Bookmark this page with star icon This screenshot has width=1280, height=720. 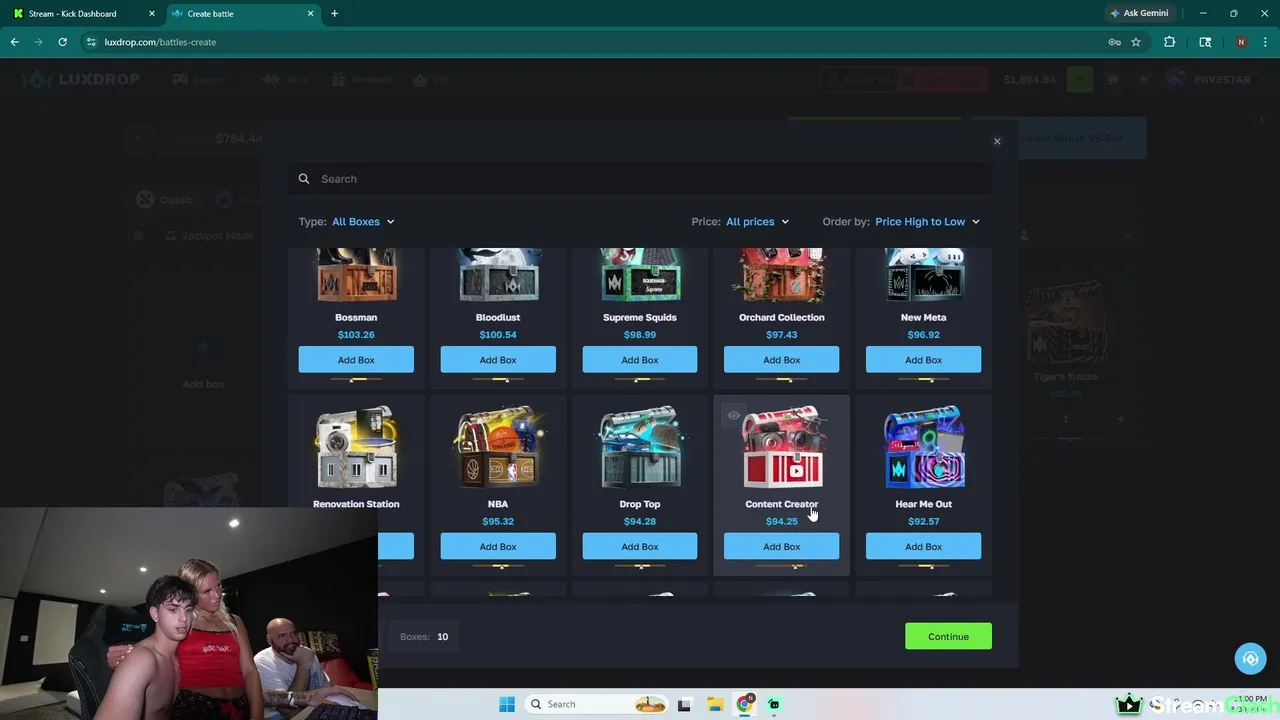pos(1136,42)
